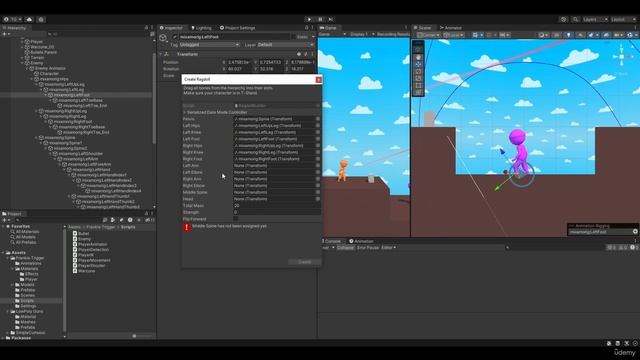
Task: Expand the Player object in the Hierarchy
Action: click(x=22, y=42)
